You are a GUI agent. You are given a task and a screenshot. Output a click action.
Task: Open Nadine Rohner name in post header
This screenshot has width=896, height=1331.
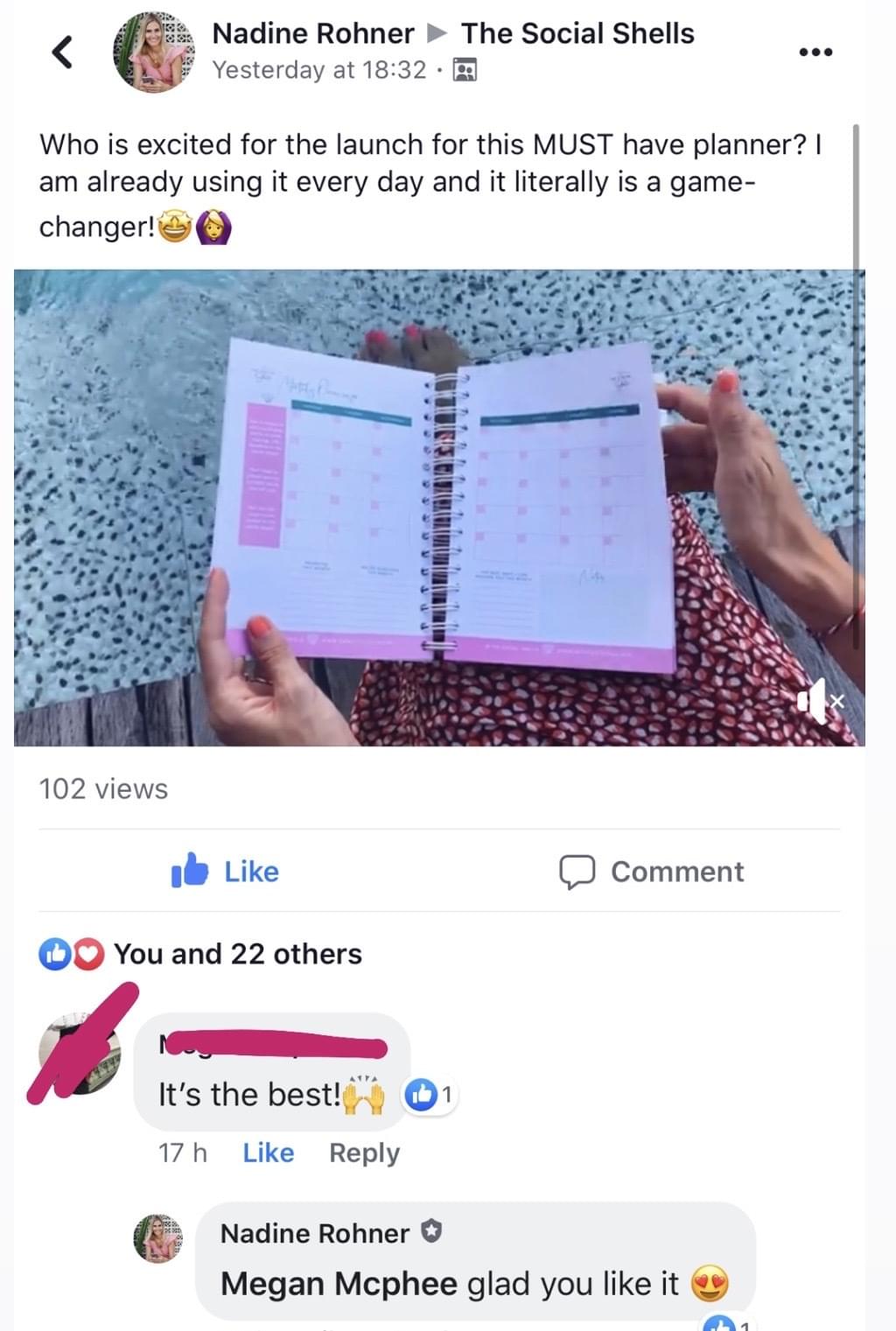pos(313,33)
